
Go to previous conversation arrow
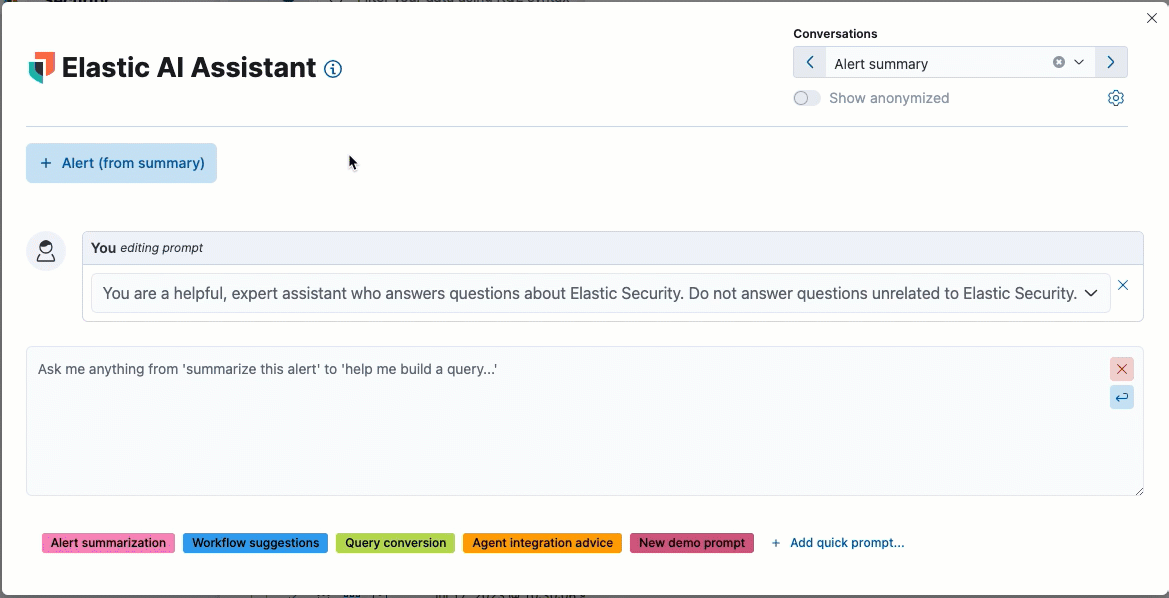pyautogui.click(x=810, y=63)
